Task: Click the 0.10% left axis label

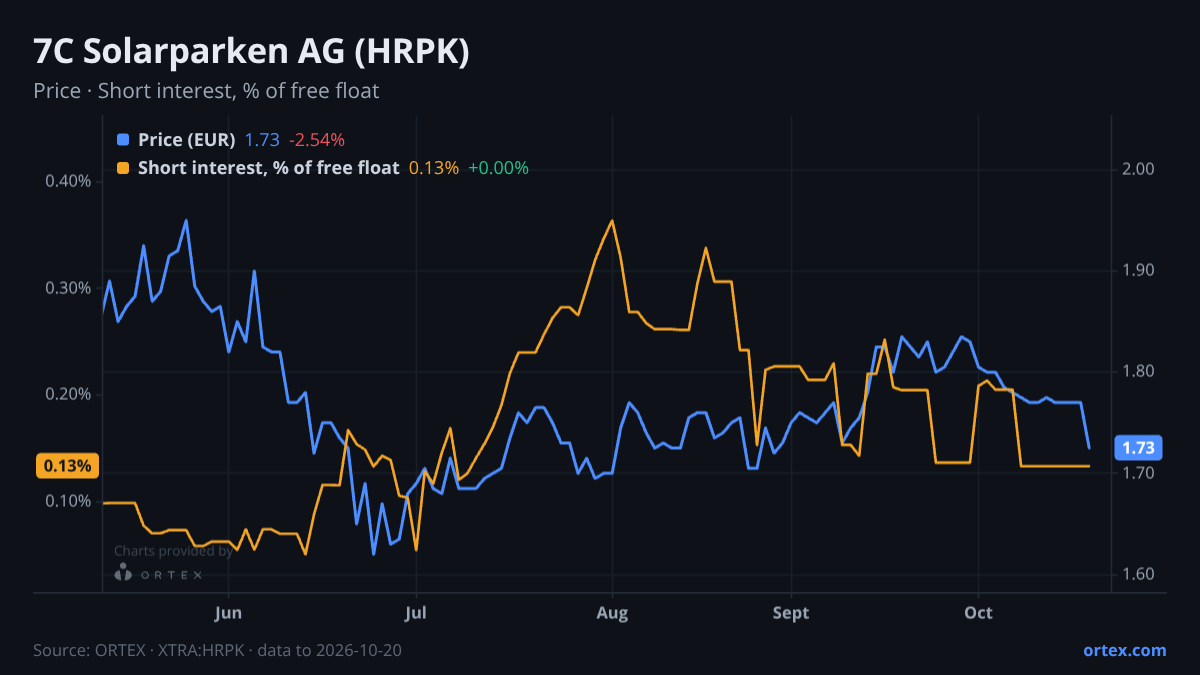Action: [68, 501]
